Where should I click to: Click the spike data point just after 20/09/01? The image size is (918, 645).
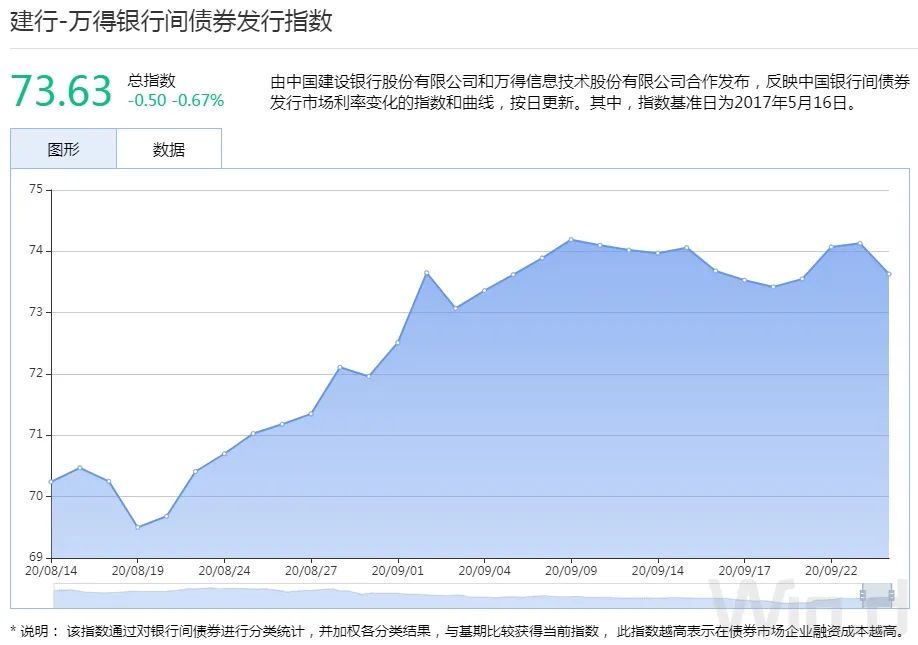point(427,272)
